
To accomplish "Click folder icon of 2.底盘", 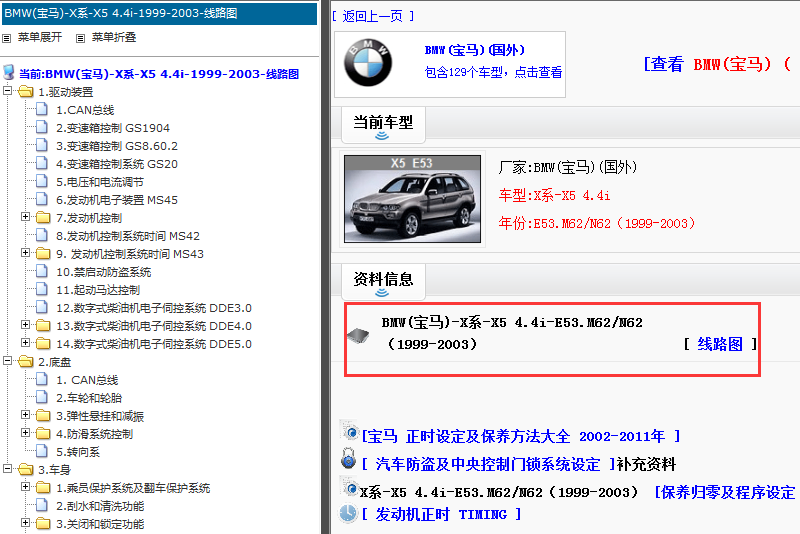I will 25,362.
